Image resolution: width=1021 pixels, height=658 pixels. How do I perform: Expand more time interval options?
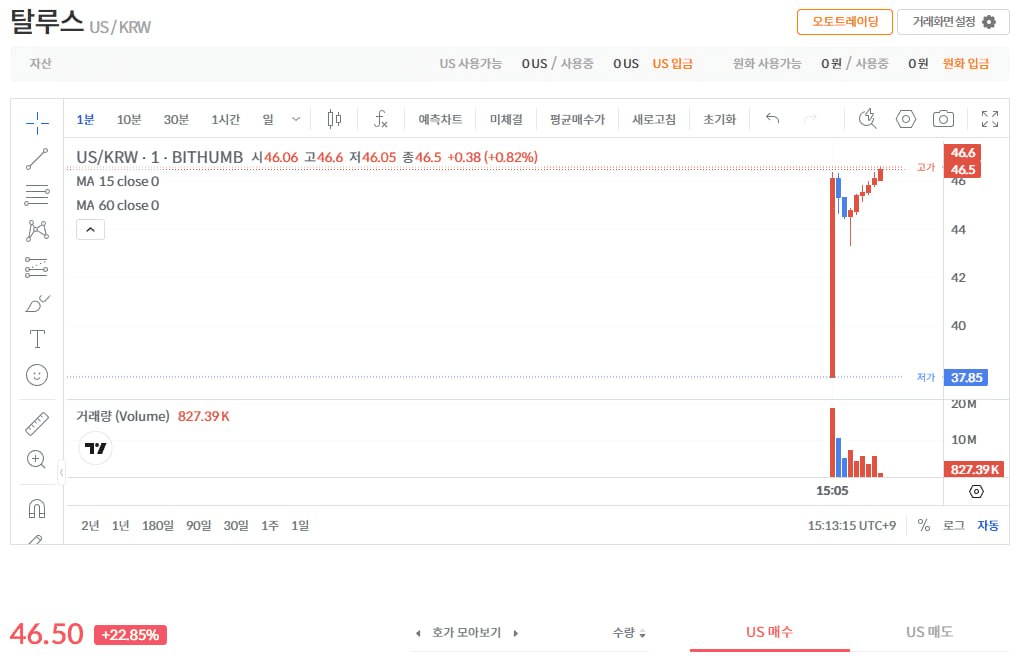point(296,119)
